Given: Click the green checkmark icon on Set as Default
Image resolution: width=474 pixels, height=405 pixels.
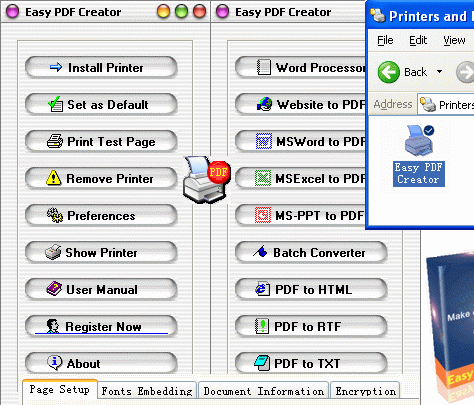Looking at the screenshot, I should click(x=55, y=104).
